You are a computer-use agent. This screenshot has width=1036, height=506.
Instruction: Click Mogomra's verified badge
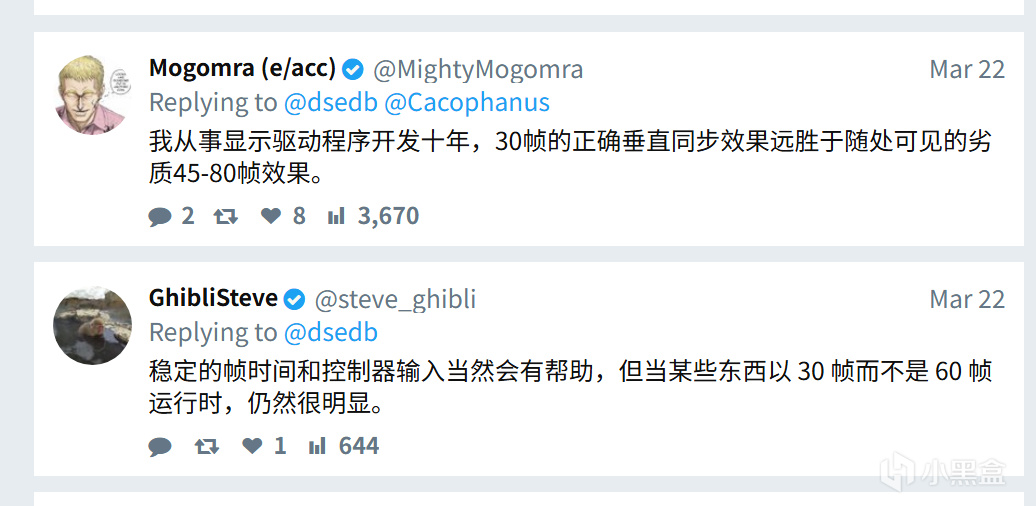pyautogui.click(x=353, y=69)
